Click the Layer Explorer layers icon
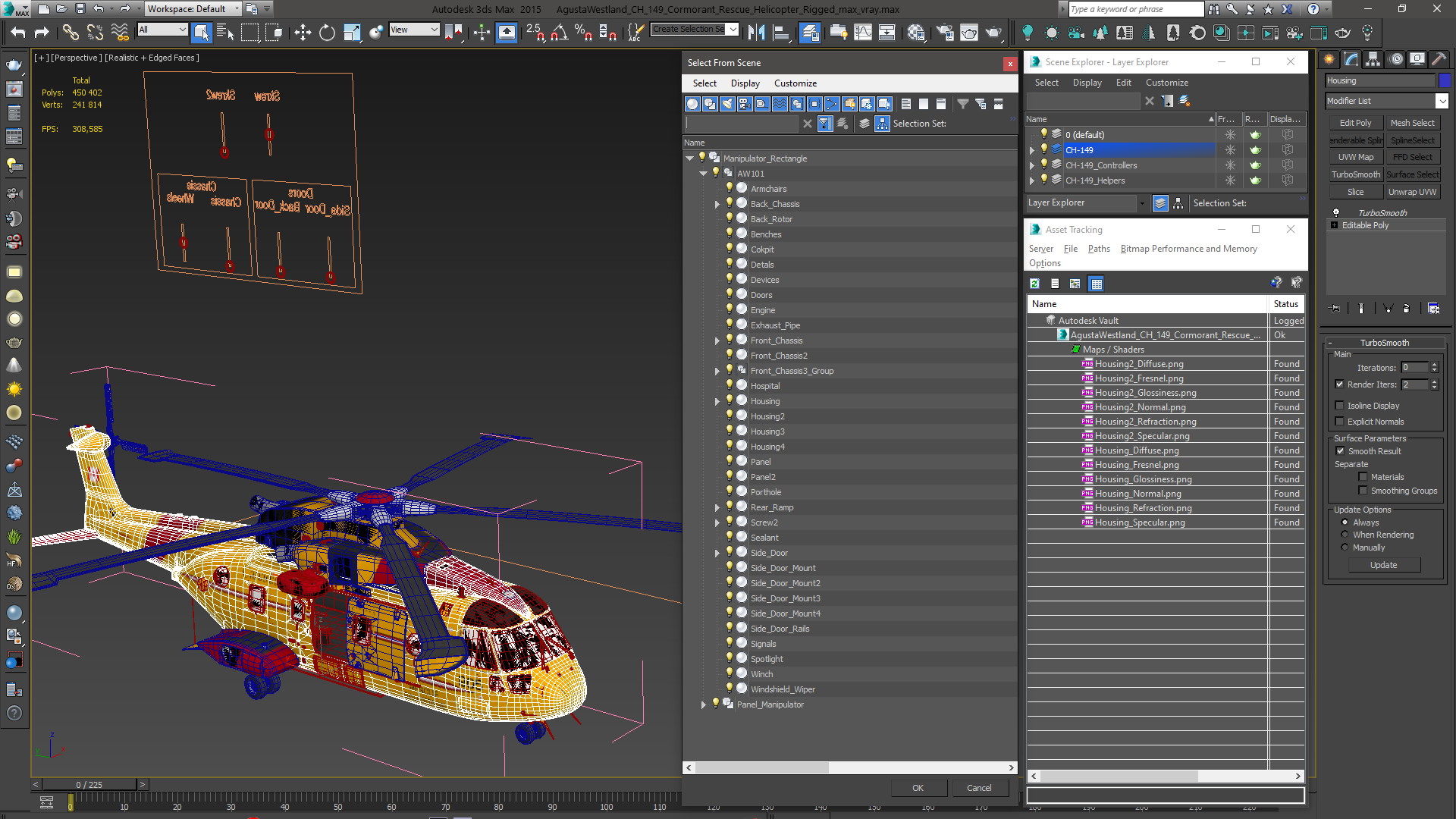Viewport: 1456px width, 819px height. coord(1159,203)
